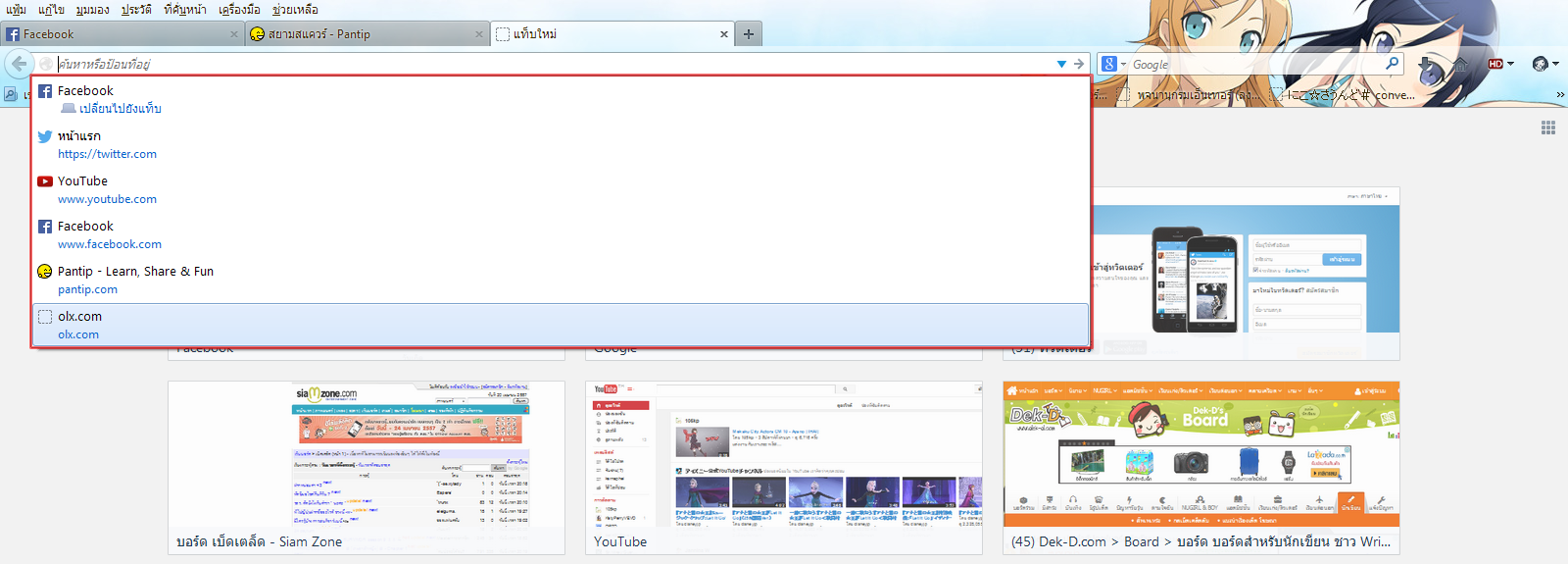The width and height of the screenshot is (1568, 564).
Task: Click the บอร์ด เบ็ดเตล็ด - Siam Zone caption
Action: [x=260, y=541]
